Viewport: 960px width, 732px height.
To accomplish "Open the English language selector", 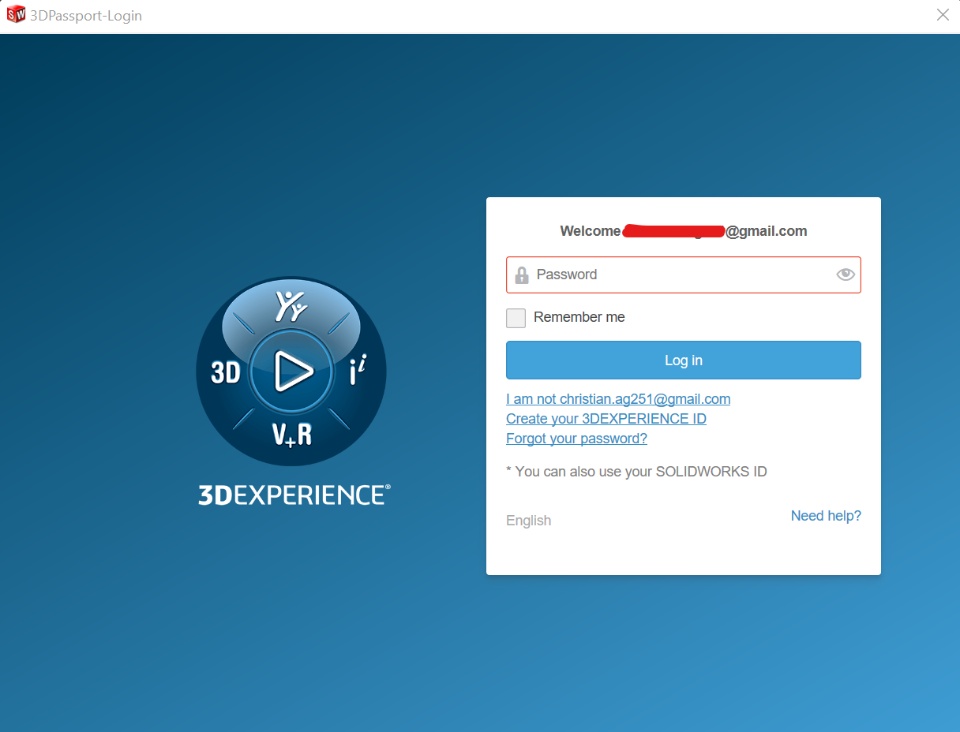I will coord(528,520).
